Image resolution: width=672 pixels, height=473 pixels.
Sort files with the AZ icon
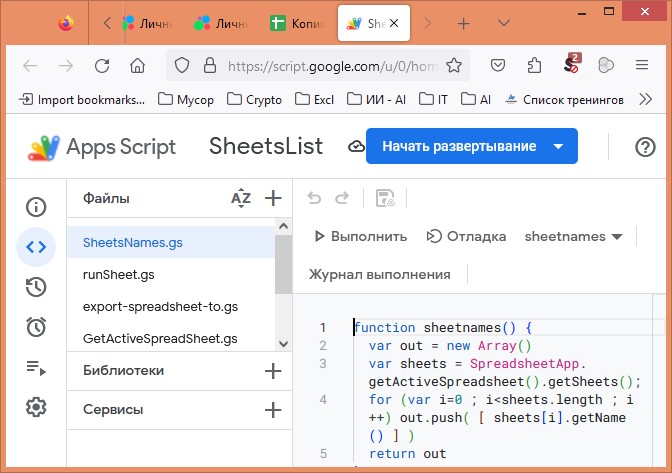point(241,198)
